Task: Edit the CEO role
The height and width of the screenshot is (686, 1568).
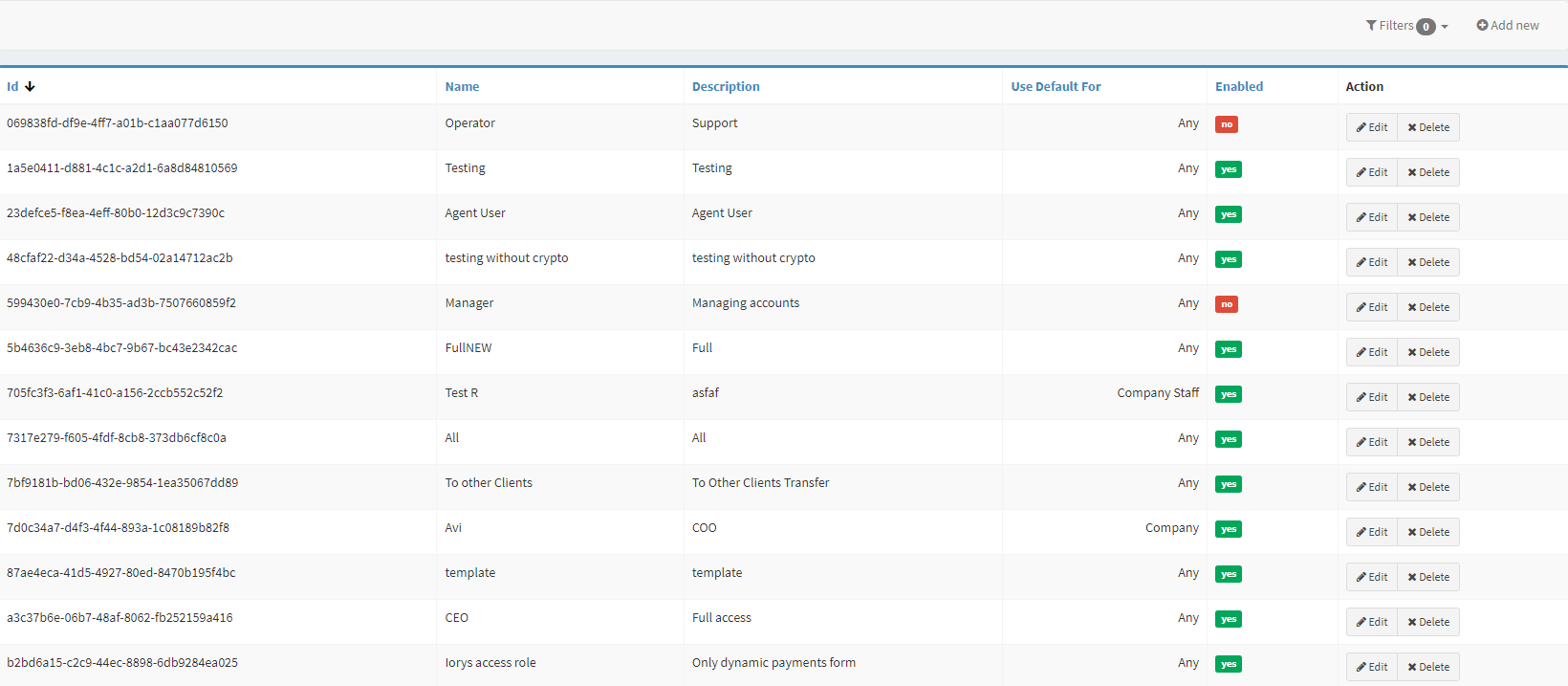Action: point(1372,622)
